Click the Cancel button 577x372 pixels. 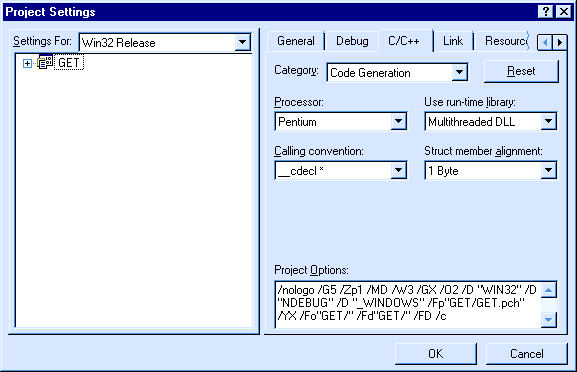pos(527,354)
